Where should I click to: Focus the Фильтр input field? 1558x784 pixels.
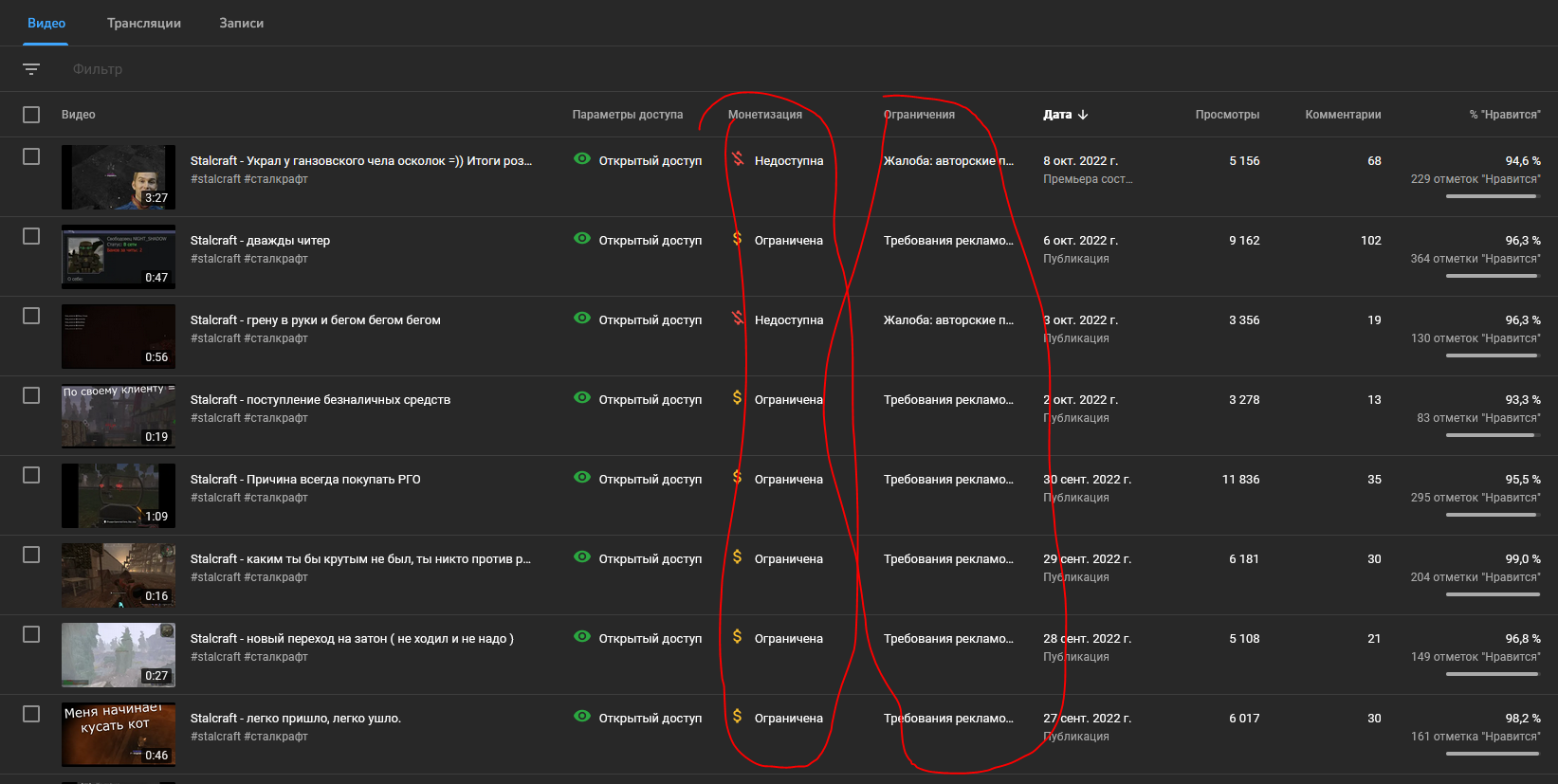[98, 69]
